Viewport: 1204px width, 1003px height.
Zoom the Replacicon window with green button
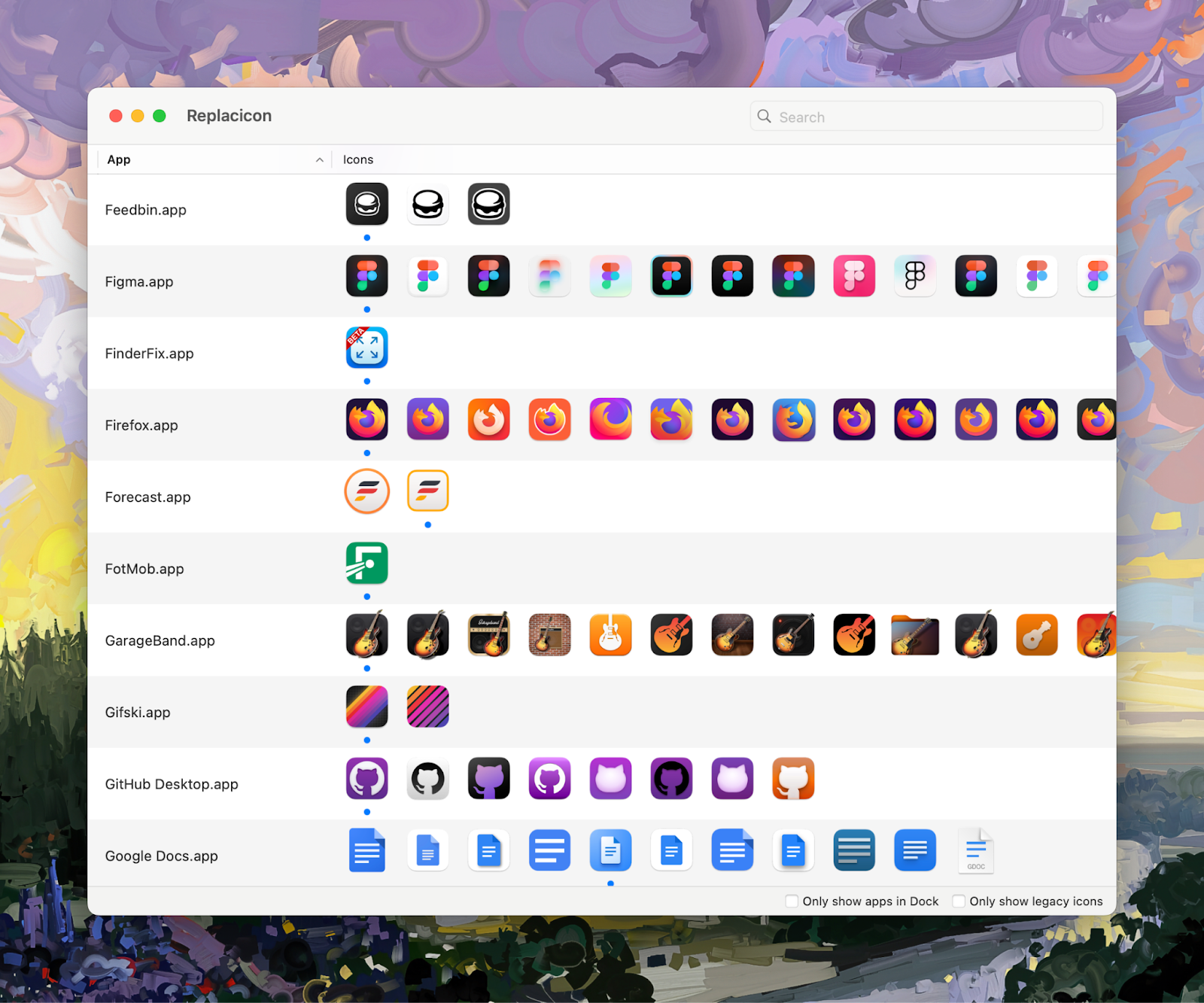point(160,116)
